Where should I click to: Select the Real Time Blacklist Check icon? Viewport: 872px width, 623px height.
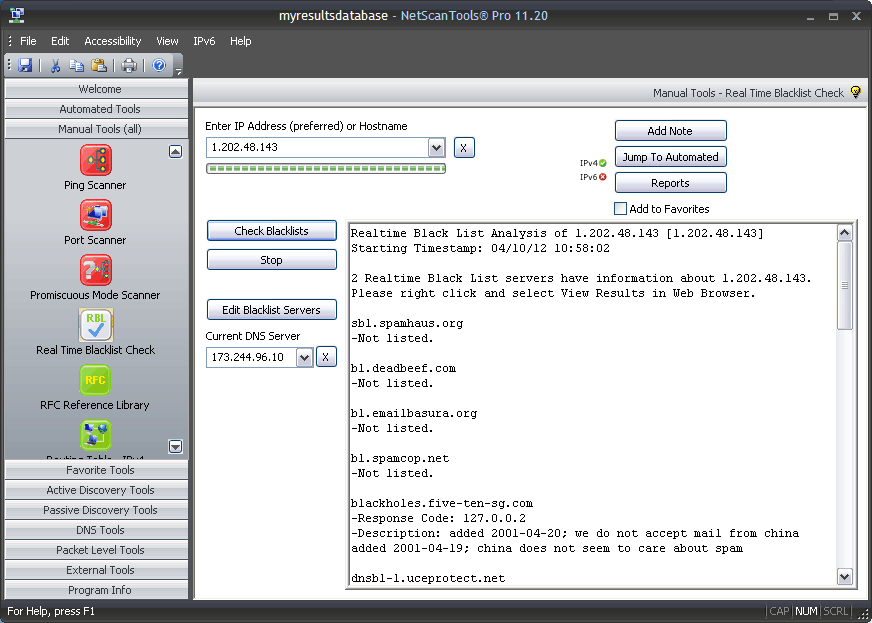(96, 325)
